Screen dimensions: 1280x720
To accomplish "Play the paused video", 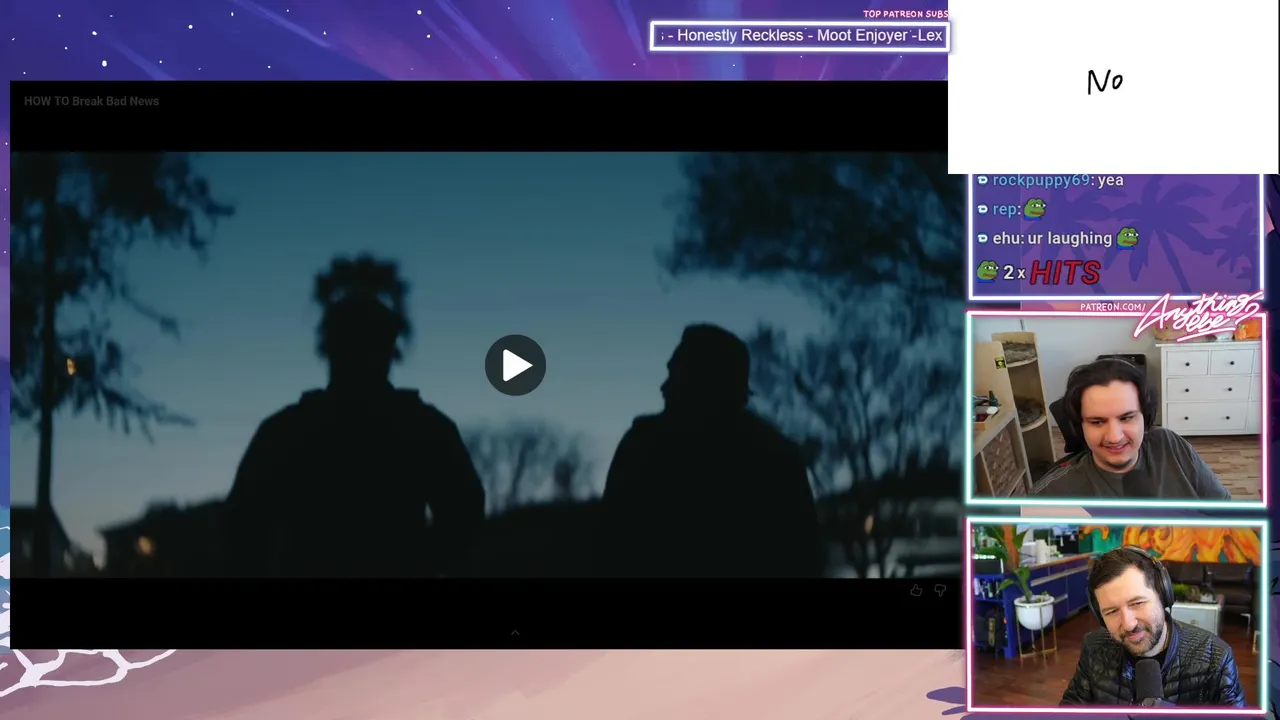I will click(x=515, y=365).
